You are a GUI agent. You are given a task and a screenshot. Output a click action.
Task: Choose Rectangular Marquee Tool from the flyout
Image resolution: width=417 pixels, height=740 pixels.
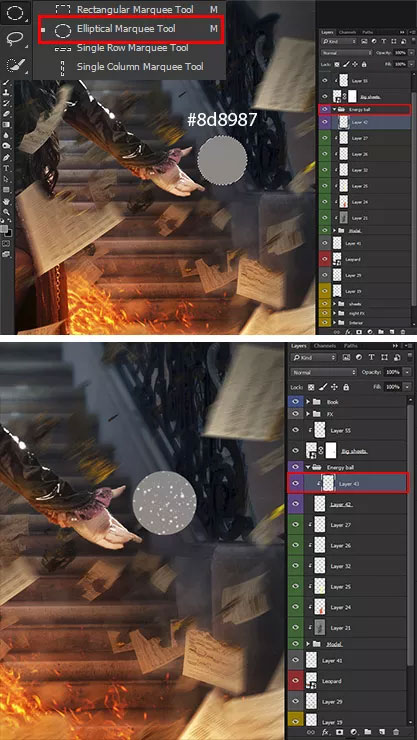point(135,9)
